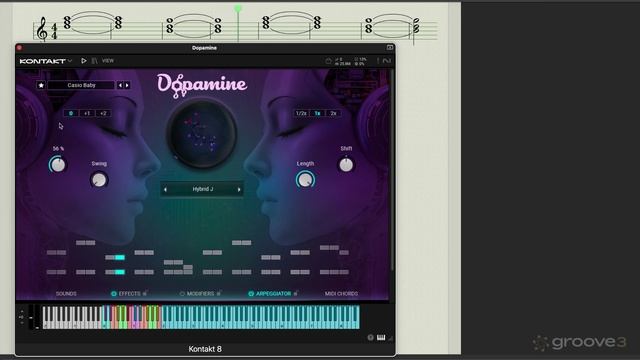Open the Hybrid J pattern selector
The width and height of the screenshot is (640, 360).
(x=202, y=189)
